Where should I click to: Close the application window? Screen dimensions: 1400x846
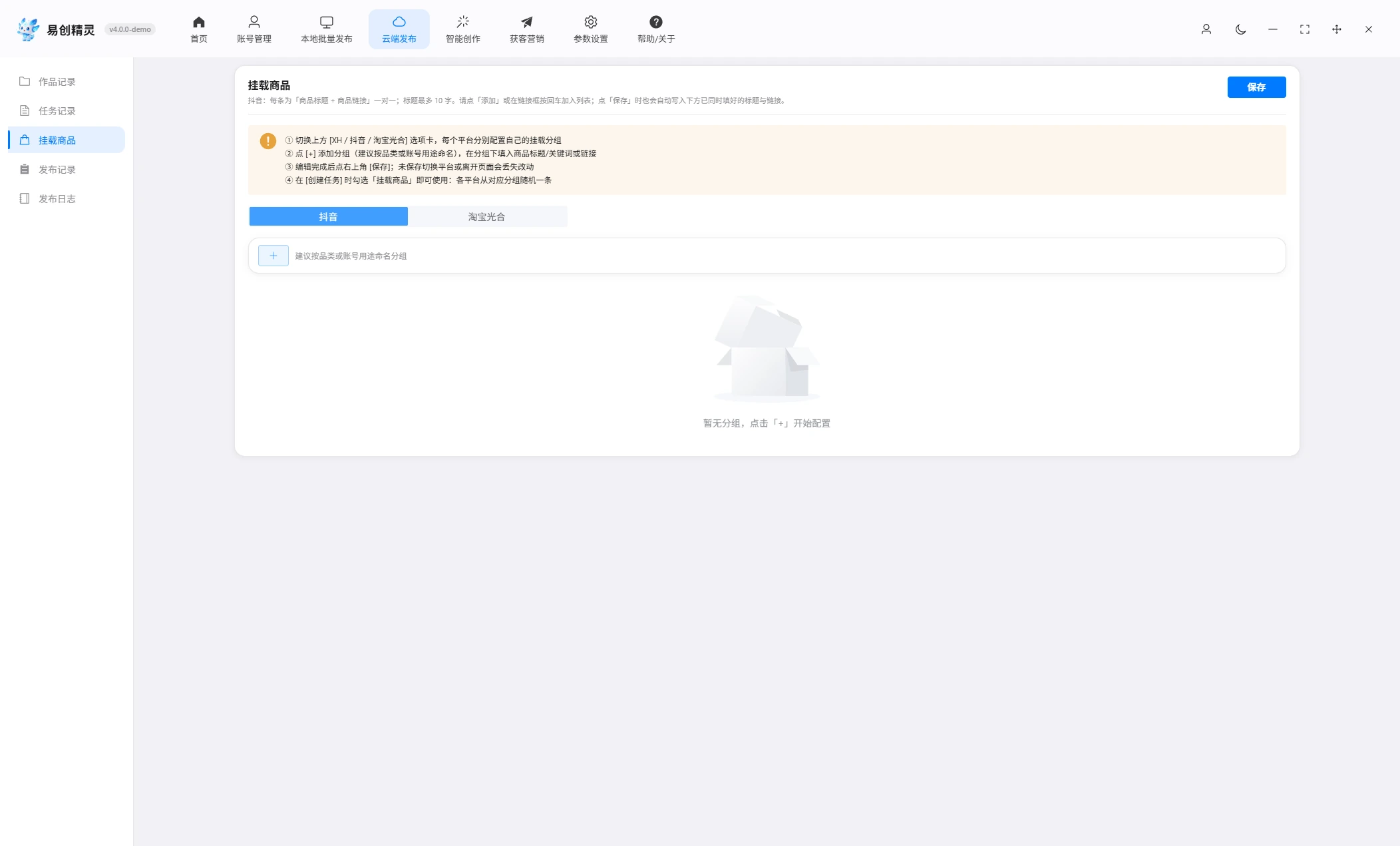pos(1369,29)
